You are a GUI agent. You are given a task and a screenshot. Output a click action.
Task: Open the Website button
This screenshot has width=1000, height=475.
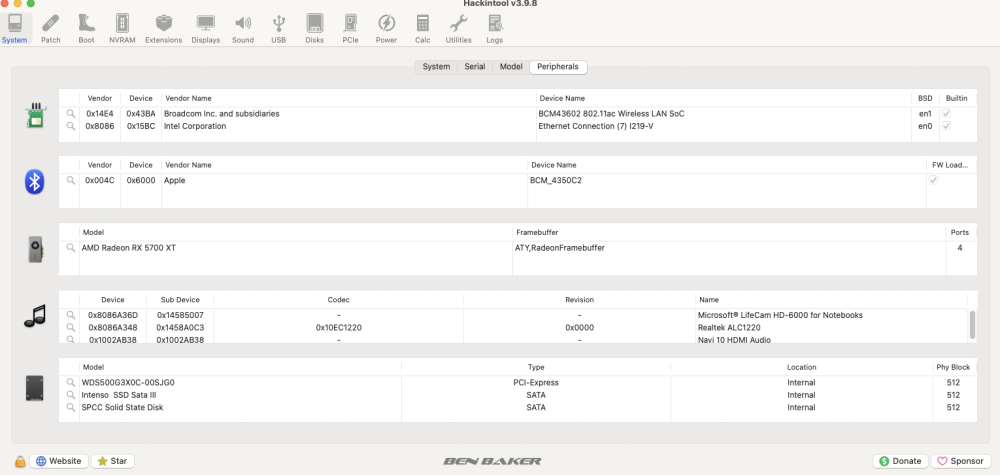tap(59, 461)
